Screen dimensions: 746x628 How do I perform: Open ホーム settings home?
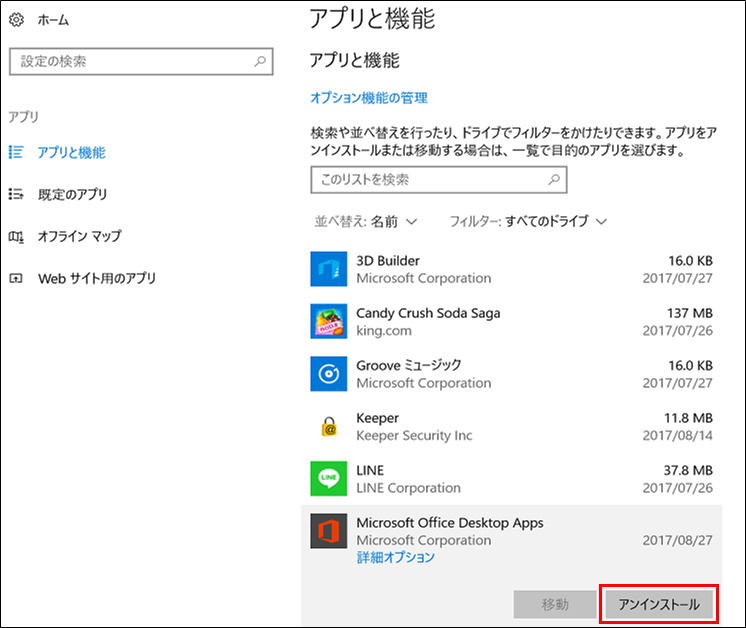pyautogui.click(x=53, y=20)
